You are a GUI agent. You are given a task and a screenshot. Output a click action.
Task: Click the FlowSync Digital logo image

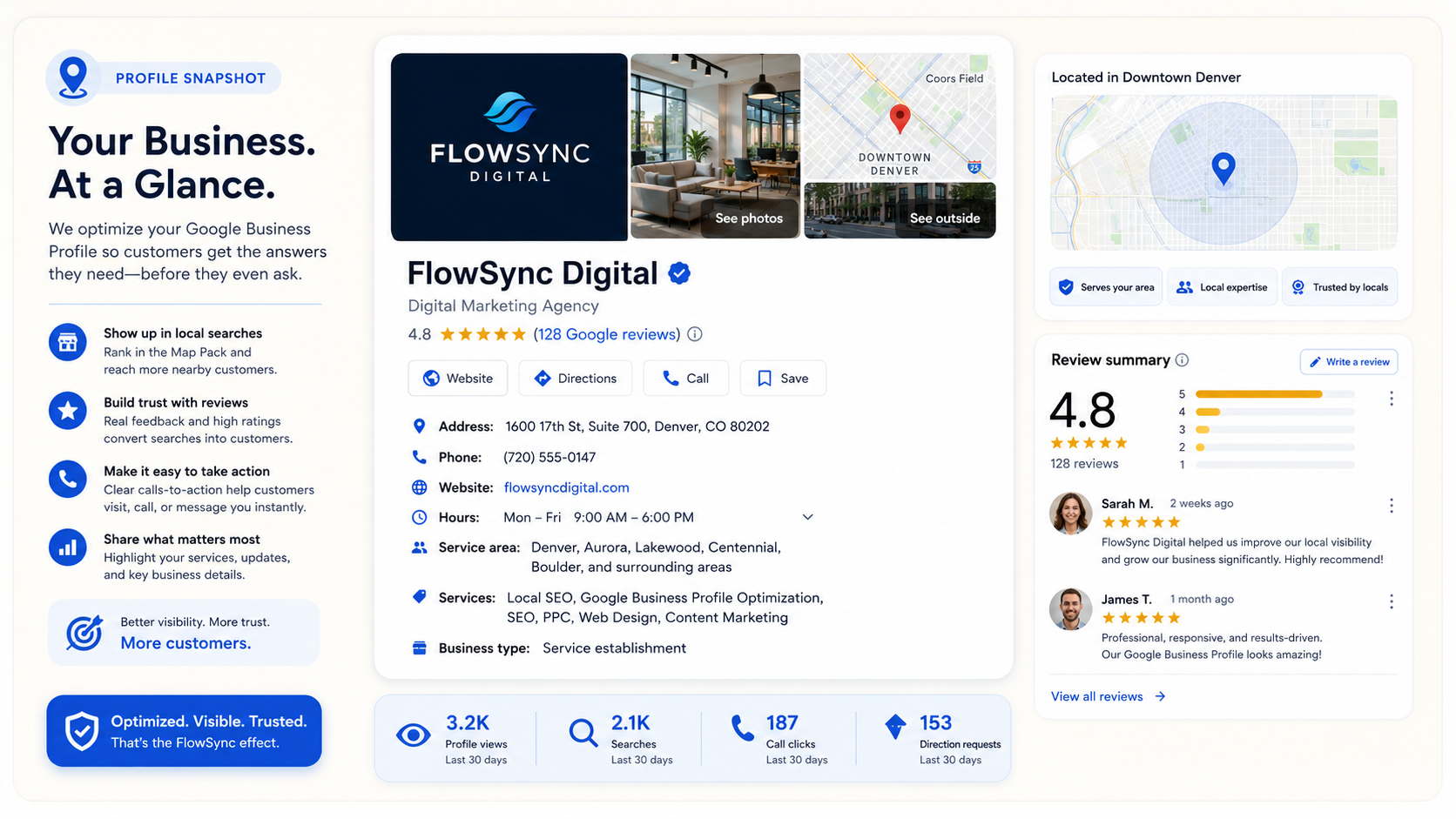click(509, 146)
